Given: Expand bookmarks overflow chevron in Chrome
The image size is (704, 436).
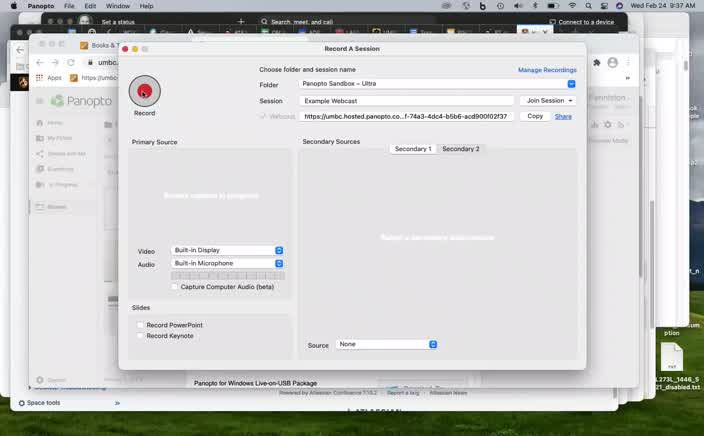Looking at the screenshot, I should [628, 78].
